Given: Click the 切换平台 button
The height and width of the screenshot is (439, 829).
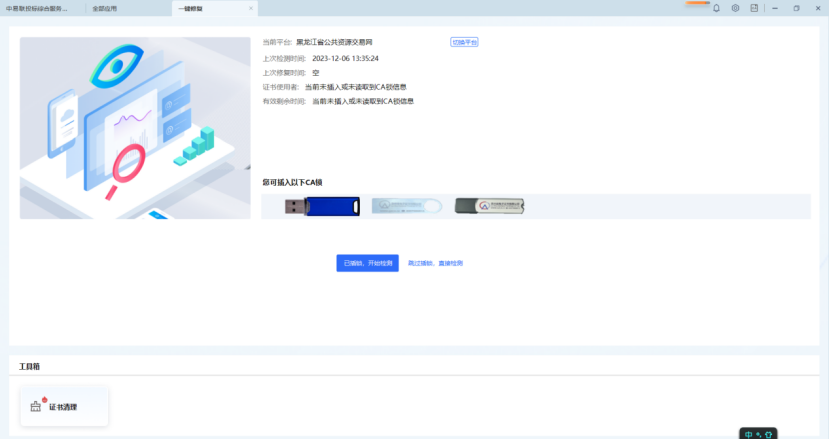Looking at the screenshot, I should 464,43.
